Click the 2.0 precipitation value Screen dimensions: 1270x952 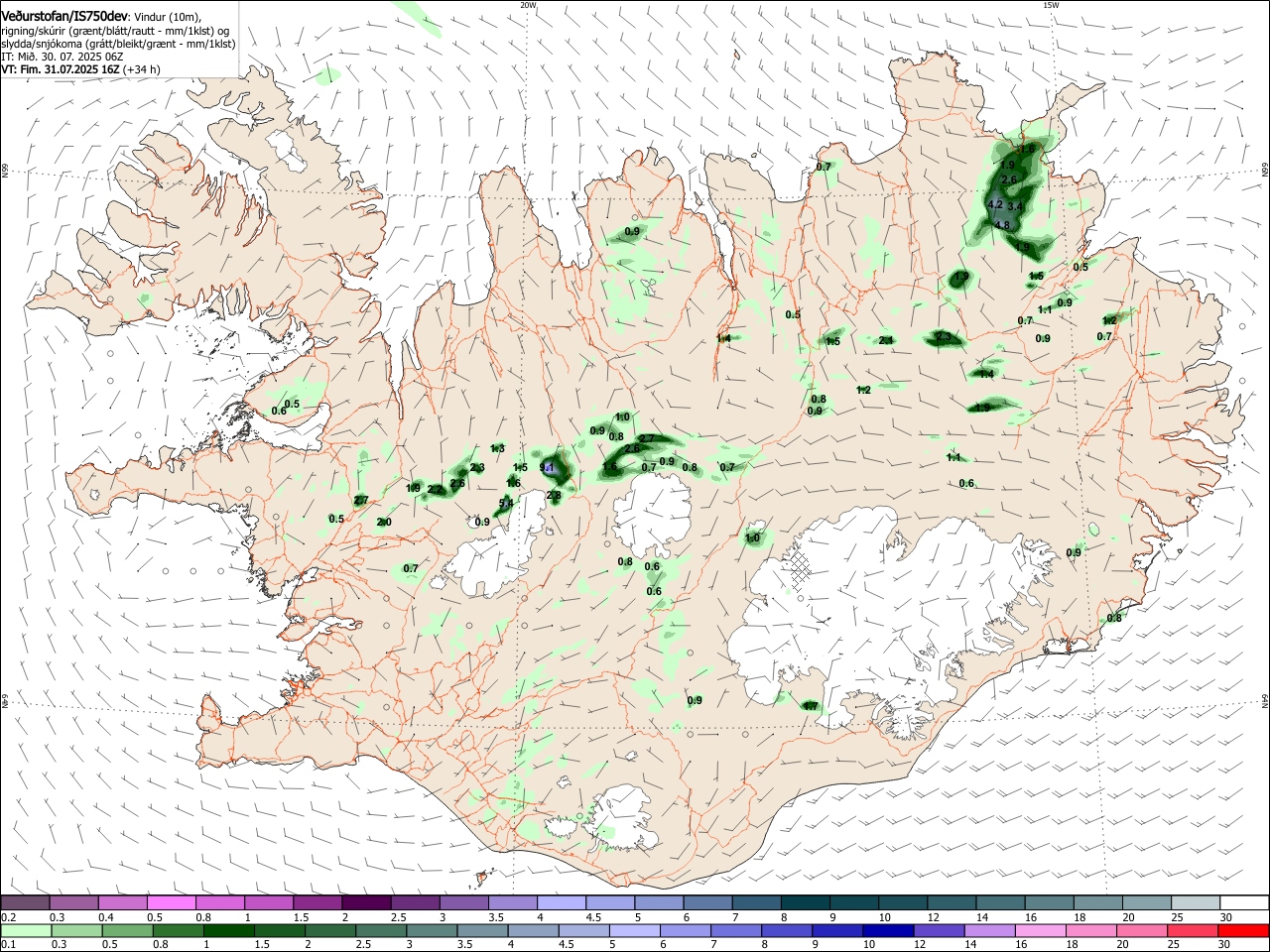click(x=384, y=523)
